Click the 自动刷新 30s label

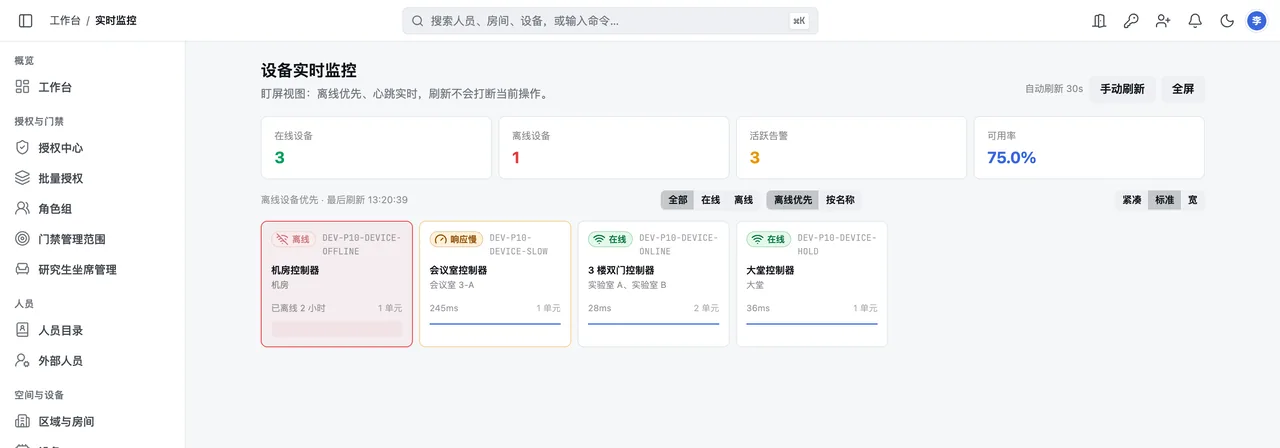click(1054, 89)
